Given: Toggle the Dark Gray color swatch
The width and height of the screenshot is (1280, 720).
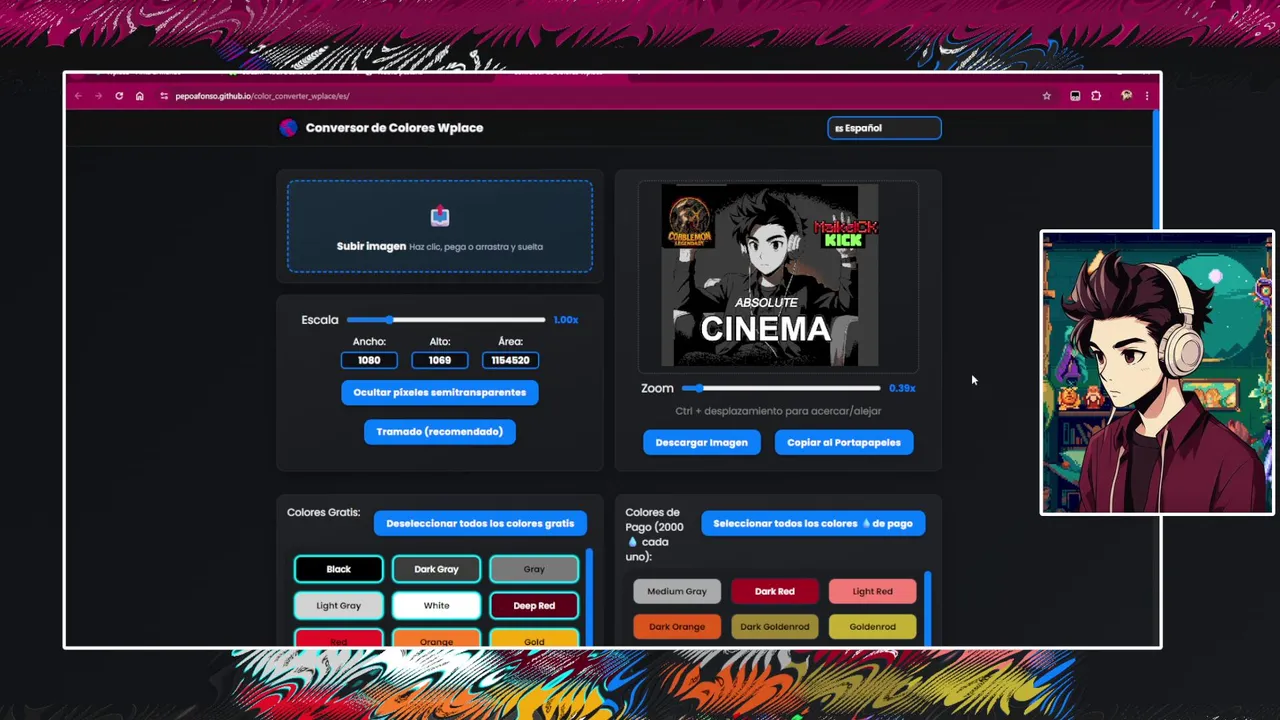Looking at the screenshot, I should pyautogui.click(x=436, y=569).
